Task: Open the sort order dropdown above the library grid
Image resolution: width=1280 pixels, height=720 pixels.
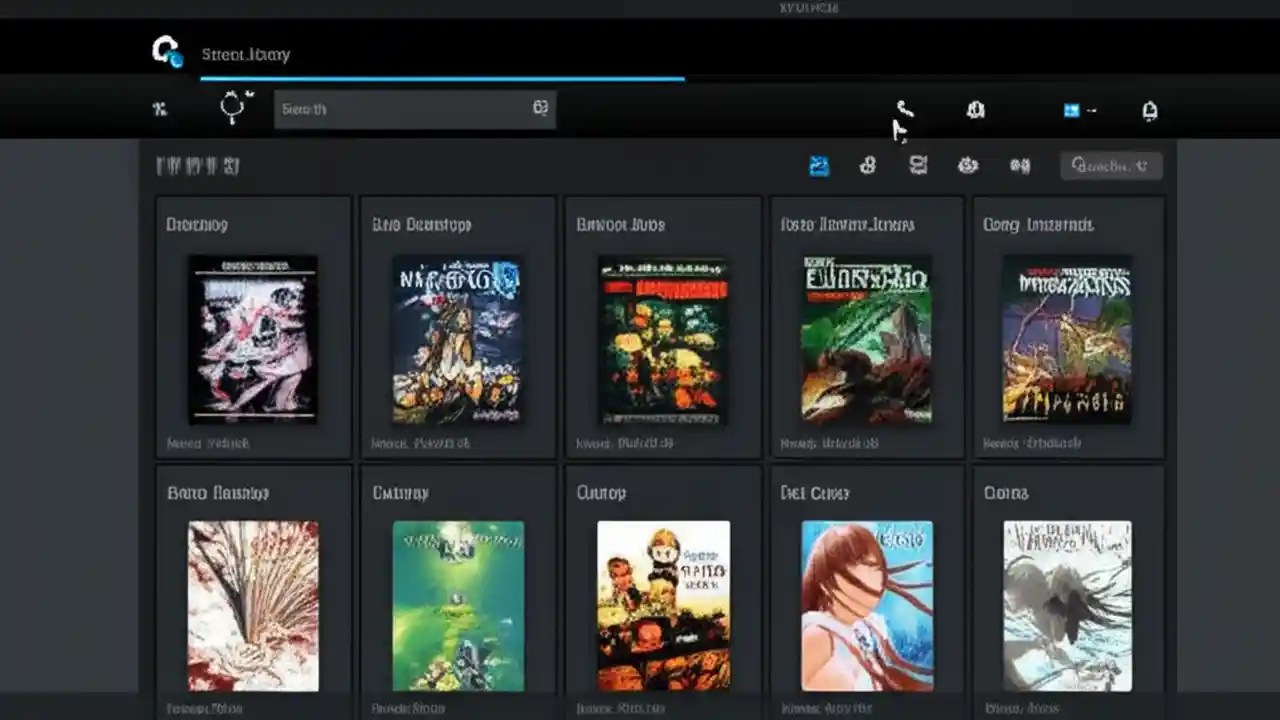Action: (1112, 166)
